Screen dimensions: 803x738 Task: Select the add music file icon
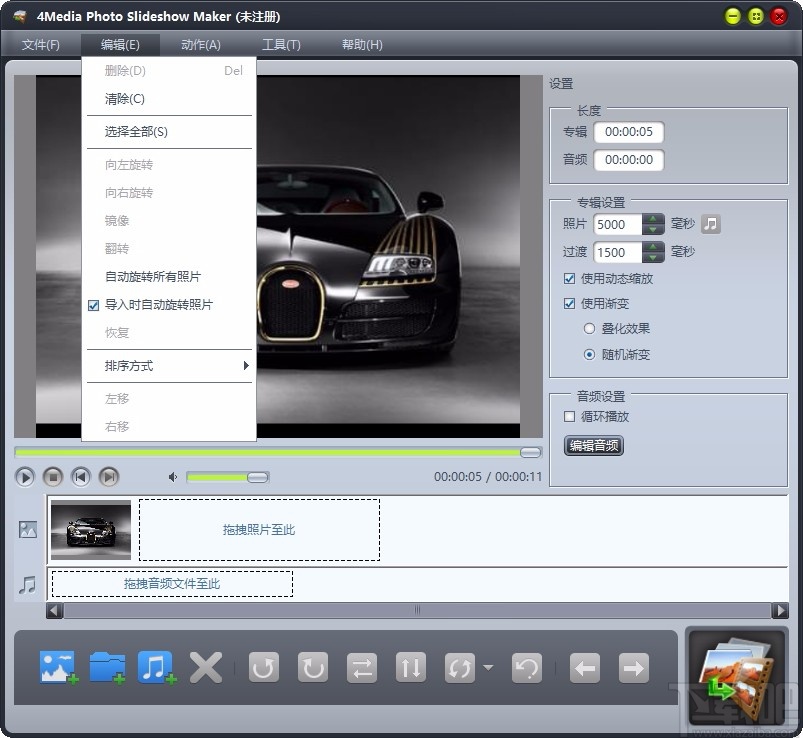click(154, 667)
